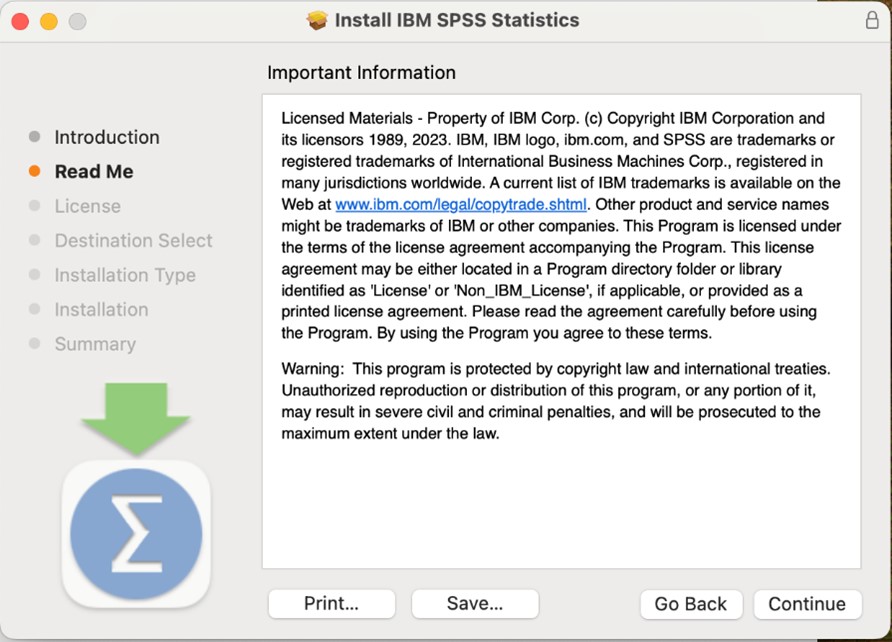Click the Destination Select step

(133, 241)
